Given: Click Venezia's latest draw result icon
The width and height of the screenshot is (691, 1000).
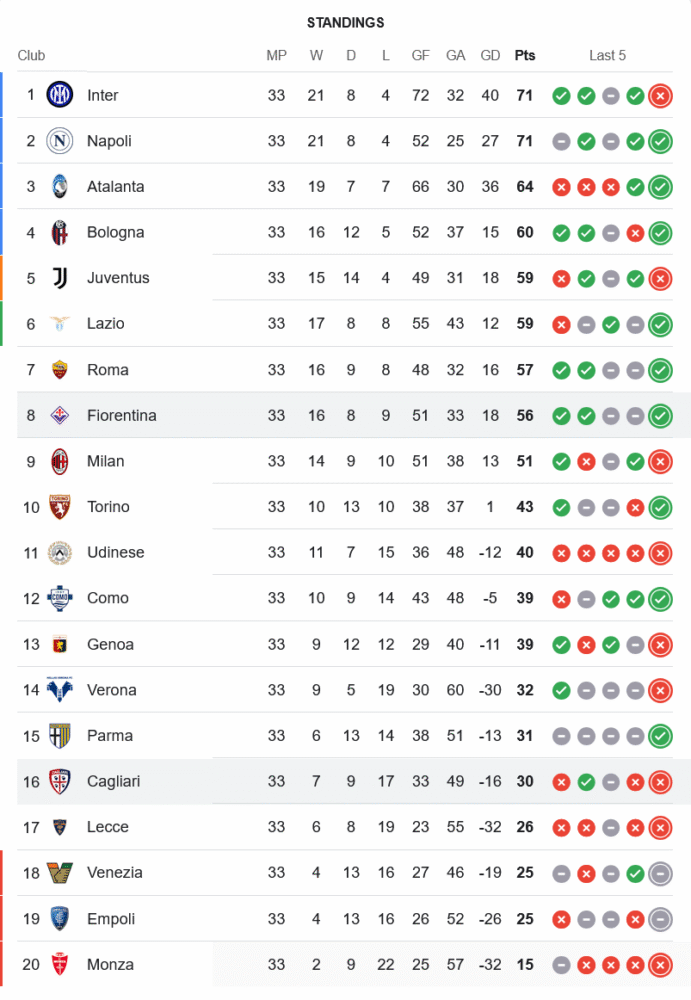Looking at the screenshot, I should pos(660,873).
